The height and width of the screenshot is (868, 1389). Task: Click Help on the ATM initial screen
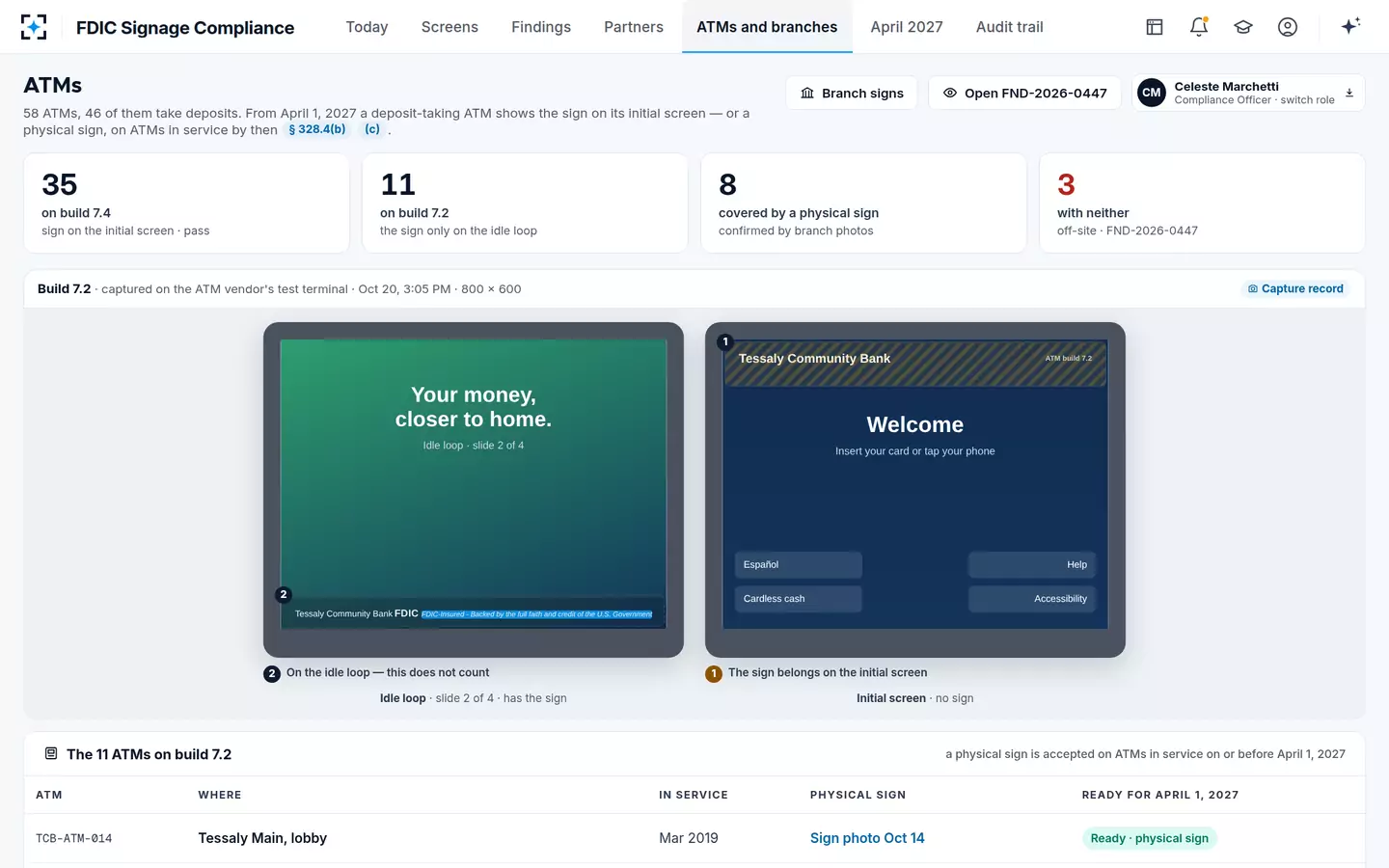(x=1032, y=565)
